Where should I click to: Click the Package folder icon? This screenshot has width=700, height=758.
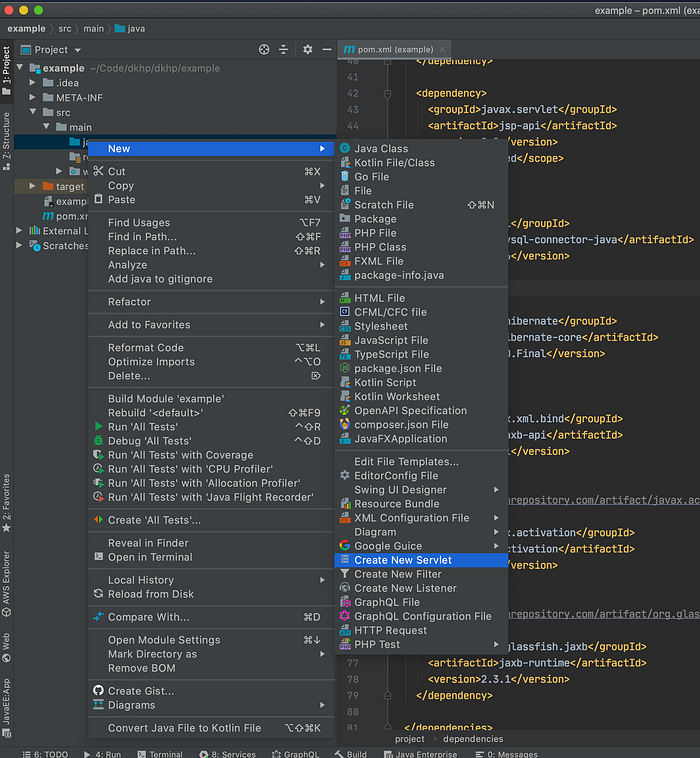pos(345,219)
